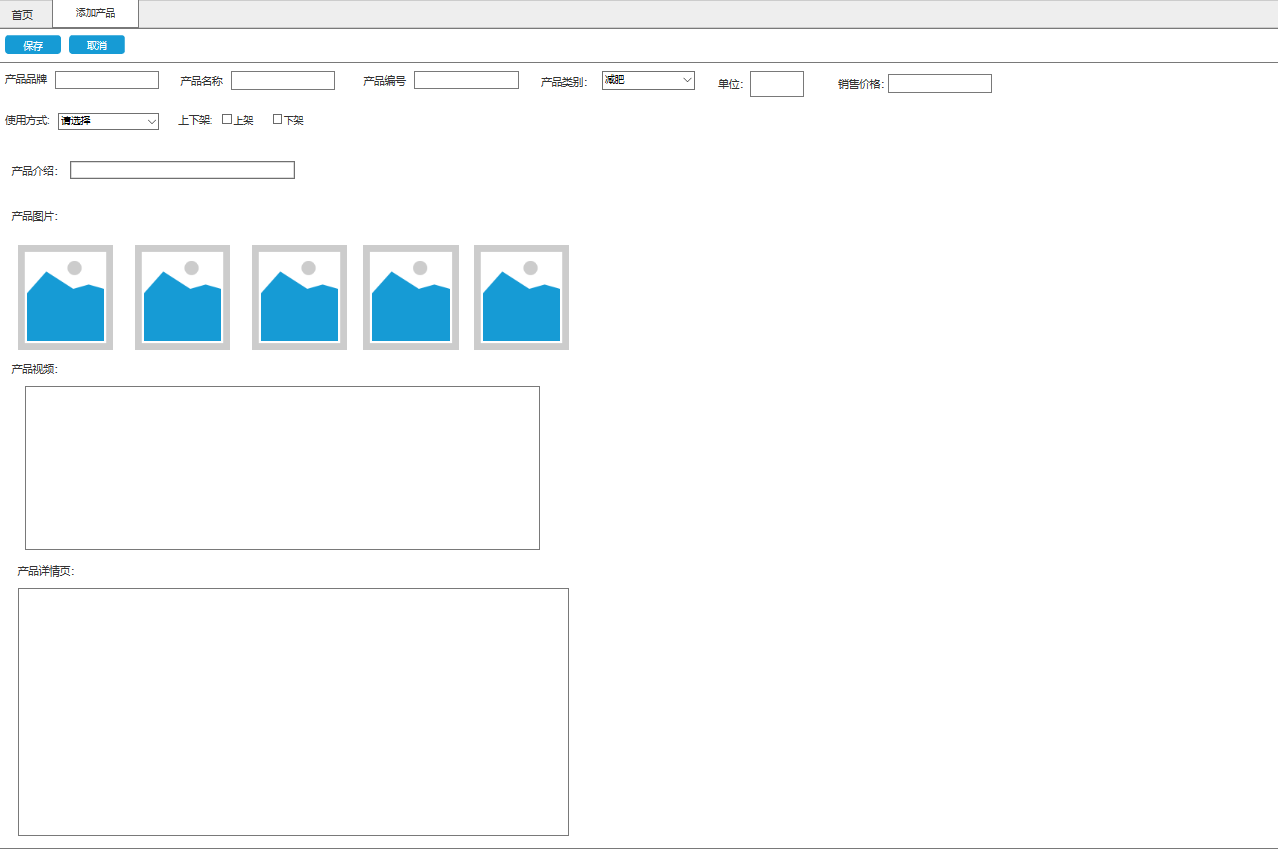Image resolution: width=1278 pixels, height=849 pixels.
Task: Click the 产品介绍 text field
Action: point(182,170)
